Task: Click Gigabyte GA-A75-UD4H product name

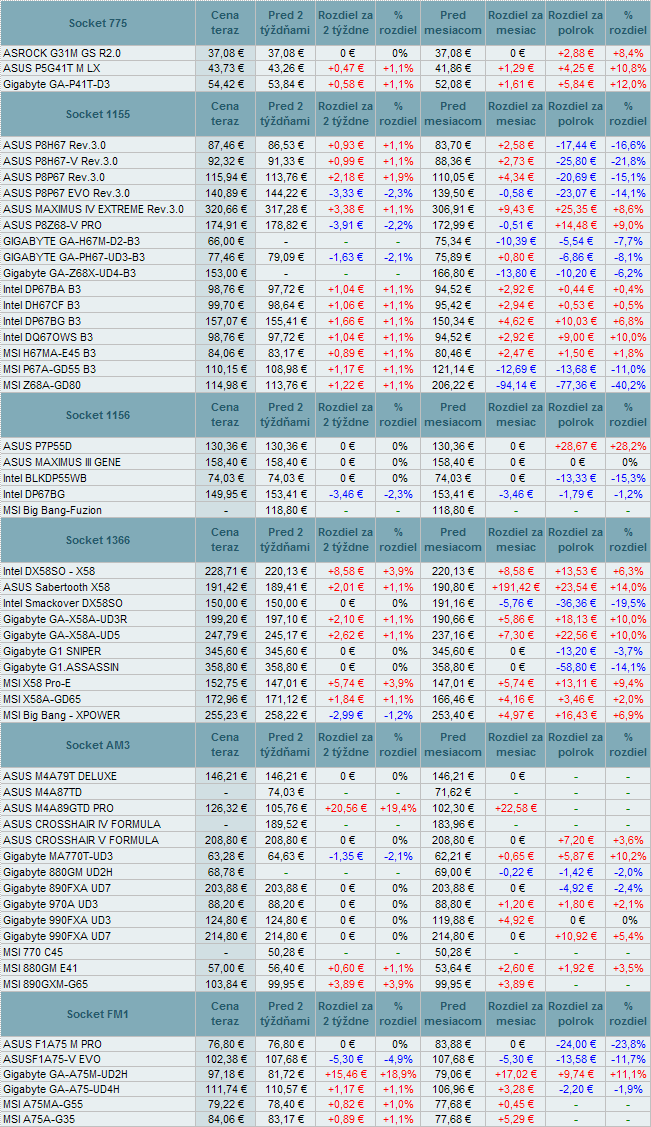Action: pos(63,1091)
